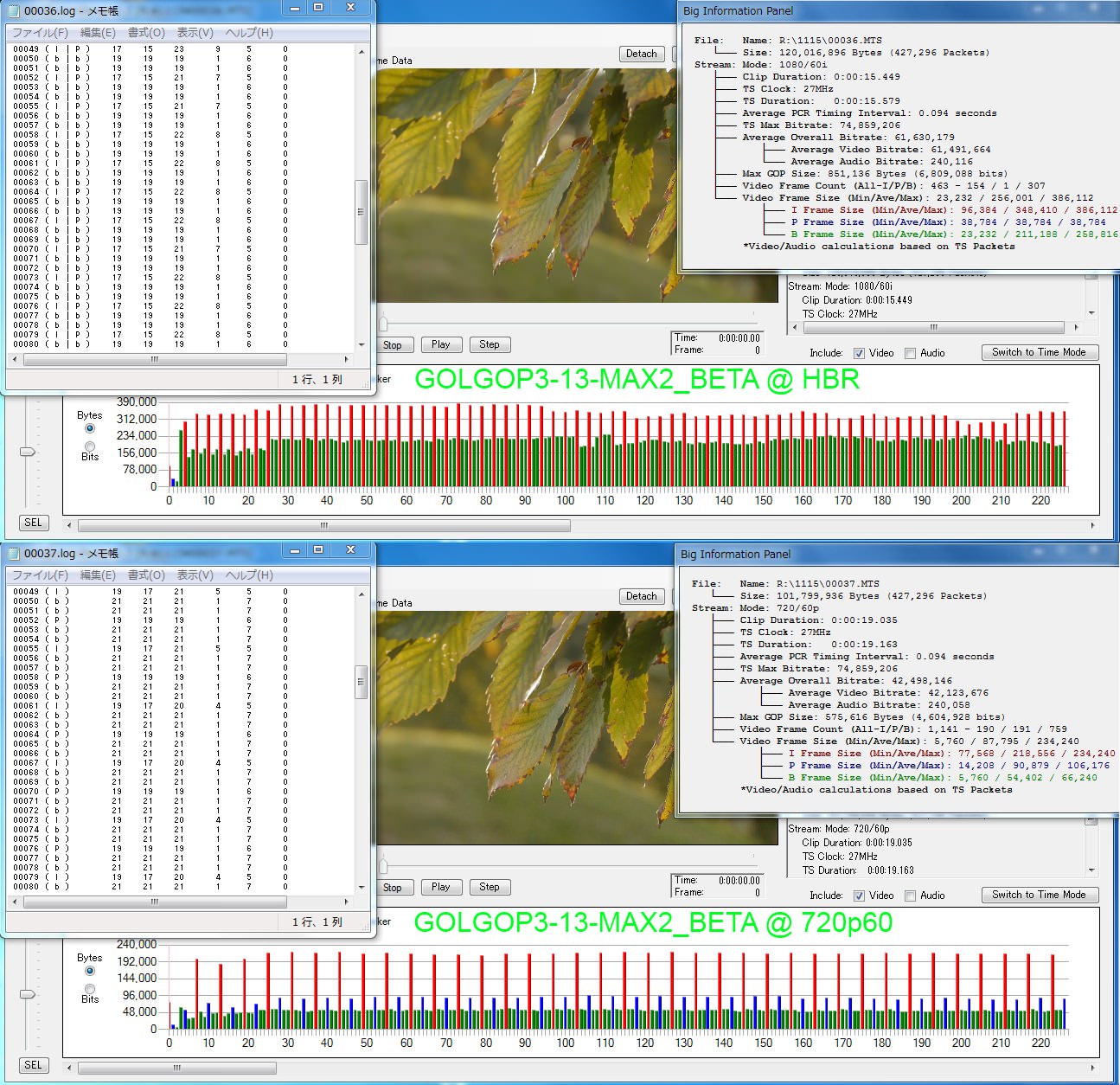Open 書式(O) menu in 00037.log Notepad
1120x1085 pixels.
pos(146,575)
